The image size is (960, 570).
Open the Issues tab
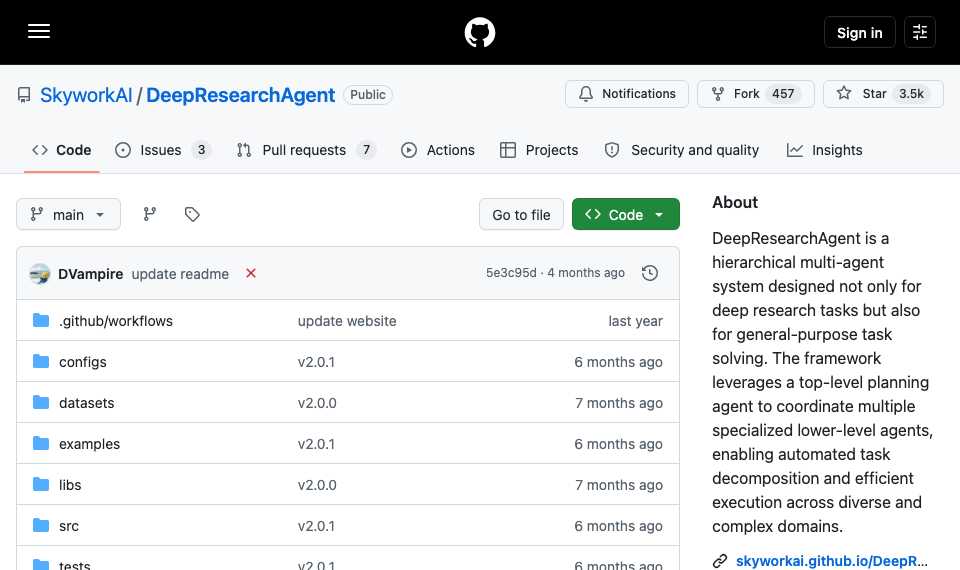pyautogui.click(x=163, y=150)
